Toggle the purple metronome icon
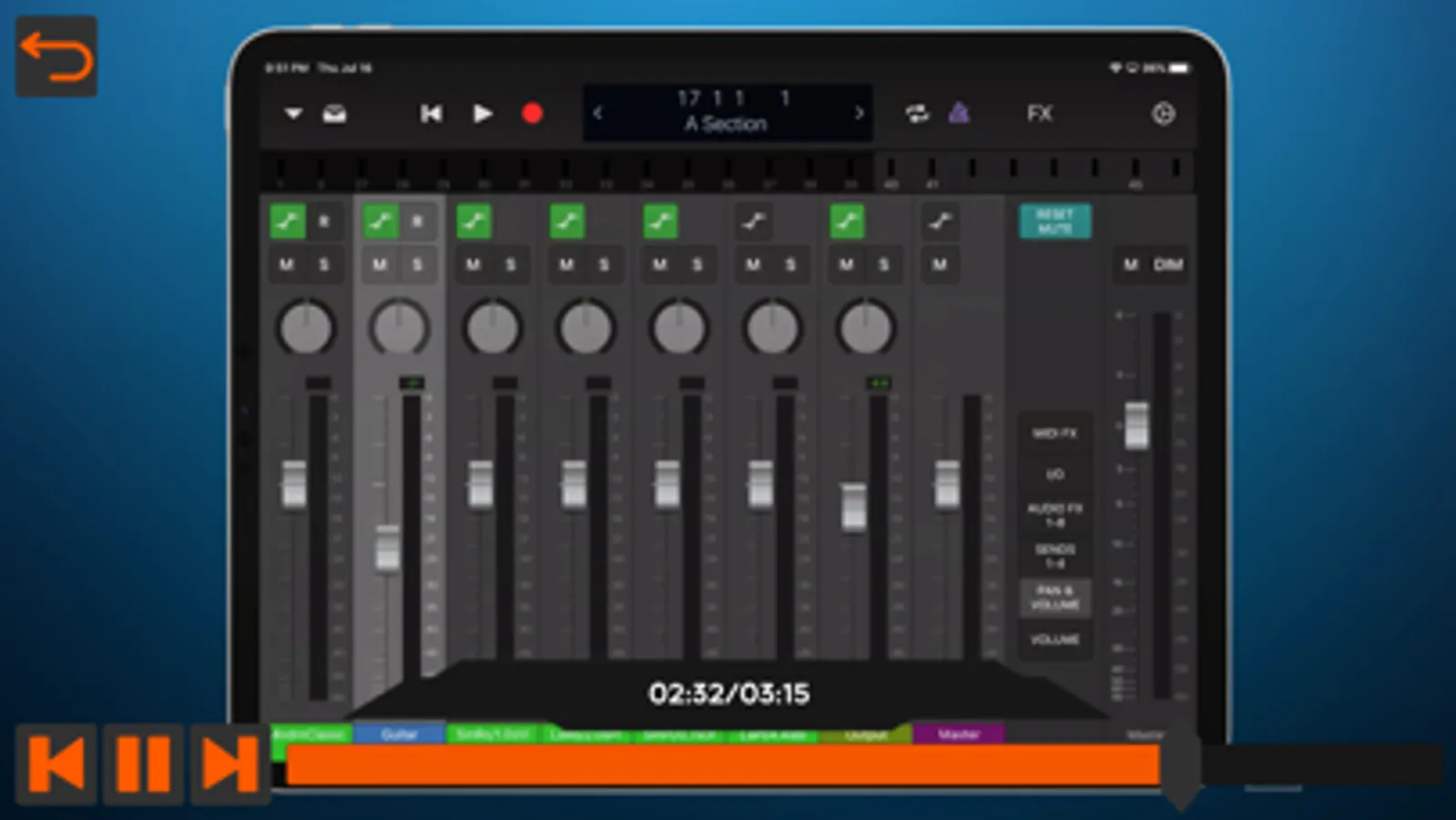 tap(959, 113)
